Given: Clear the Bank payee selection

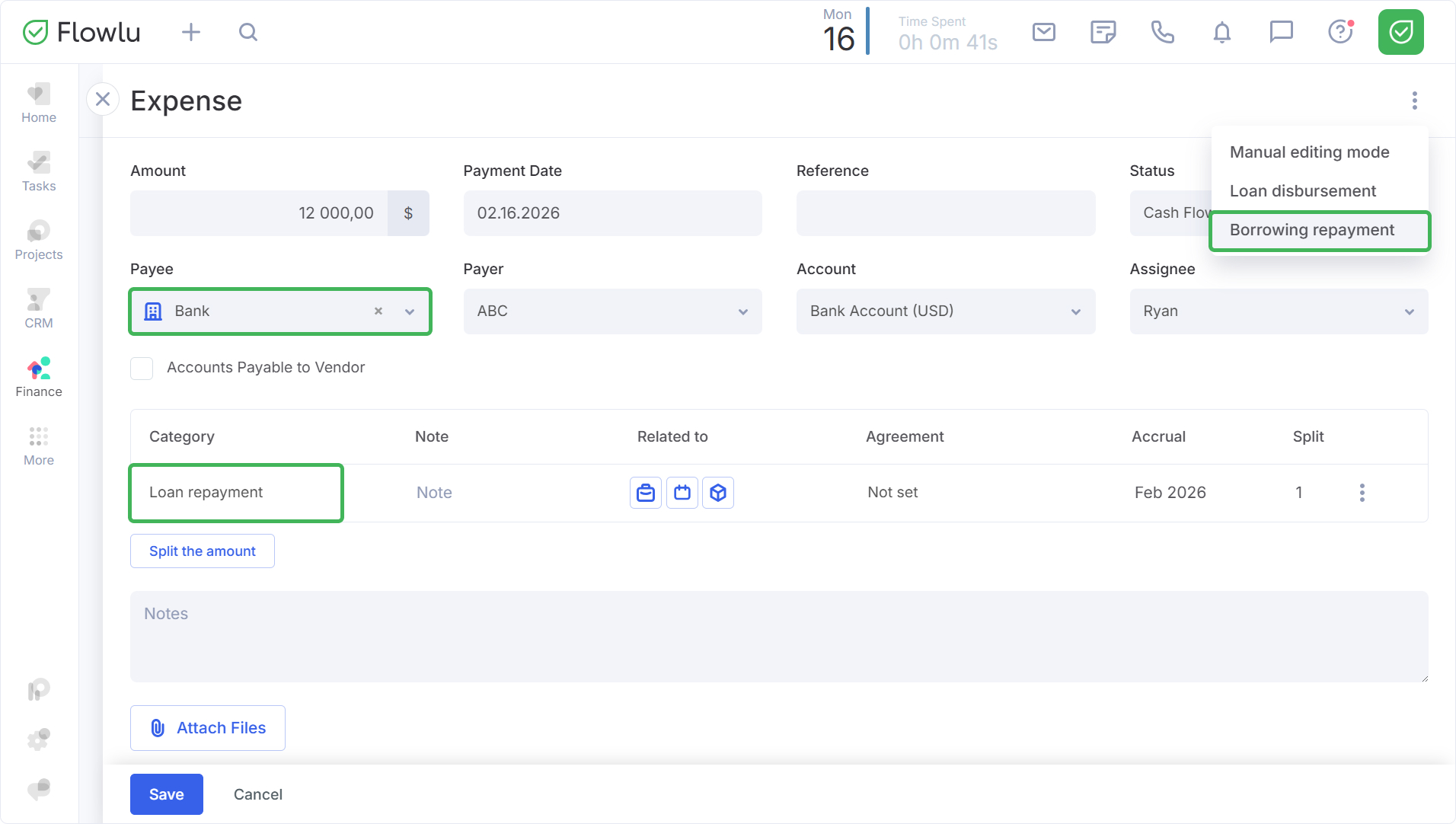Looking at the screenshot, I should (378, 311).
